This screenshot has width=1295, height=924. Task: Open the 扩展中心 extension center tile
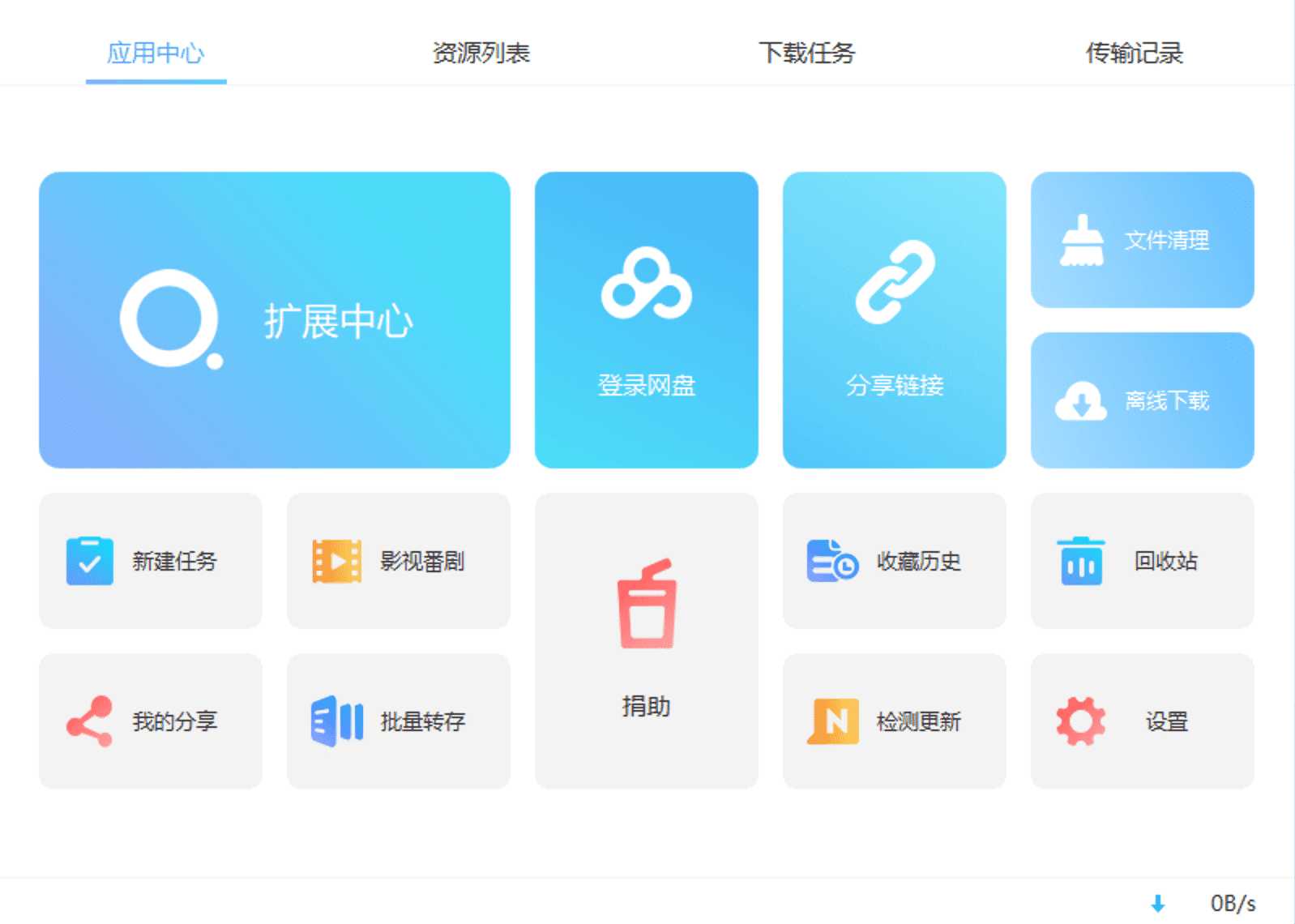tap(274, 319)
